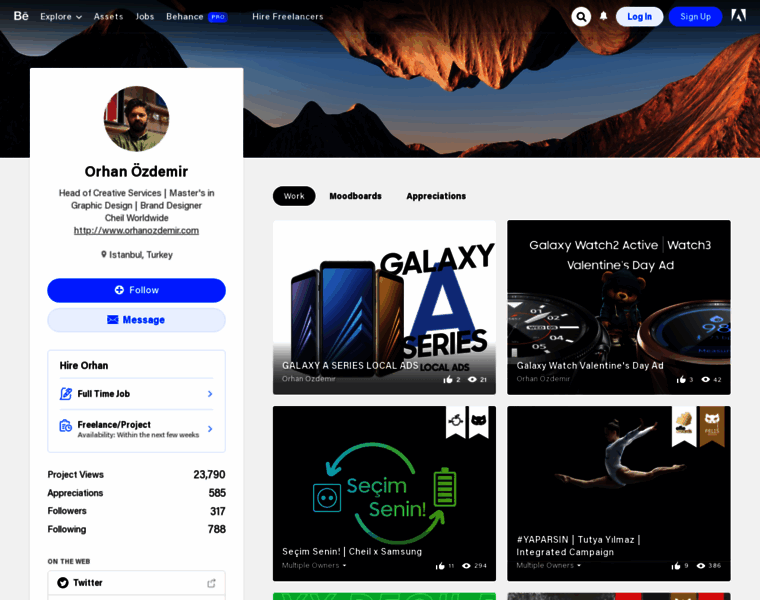Click the Full Time Job pencil icon

[x=65, y=394]
